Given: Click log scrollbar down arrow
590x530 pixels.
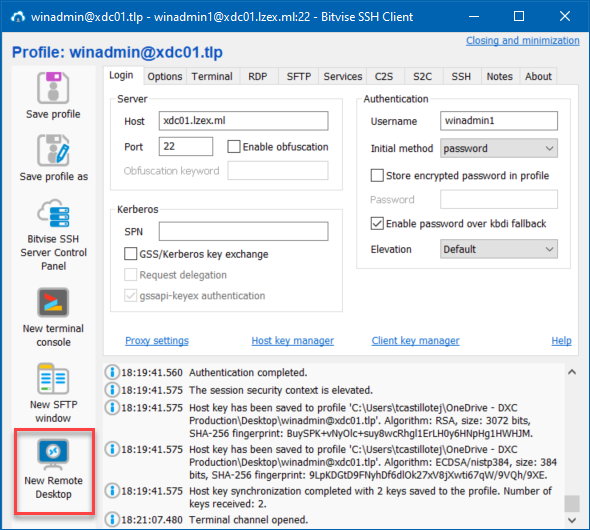Looking at the screenshot, I should pos(572,521).
